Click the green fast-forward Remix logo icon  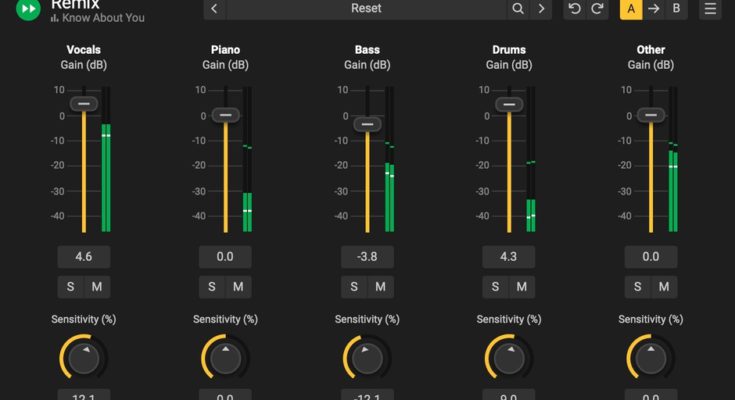pyautogui.click(x=28, y=9)
